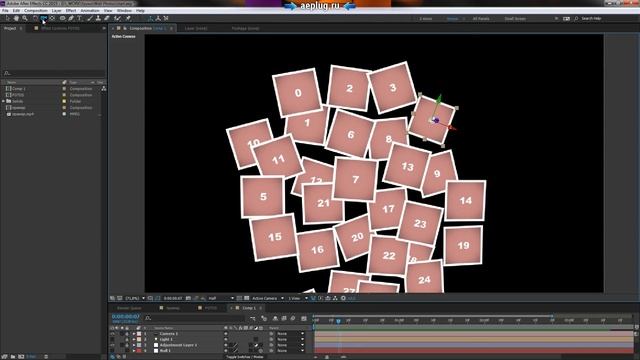Click the color depth bpc button
The image size is (640, 360).
point(31,357)
